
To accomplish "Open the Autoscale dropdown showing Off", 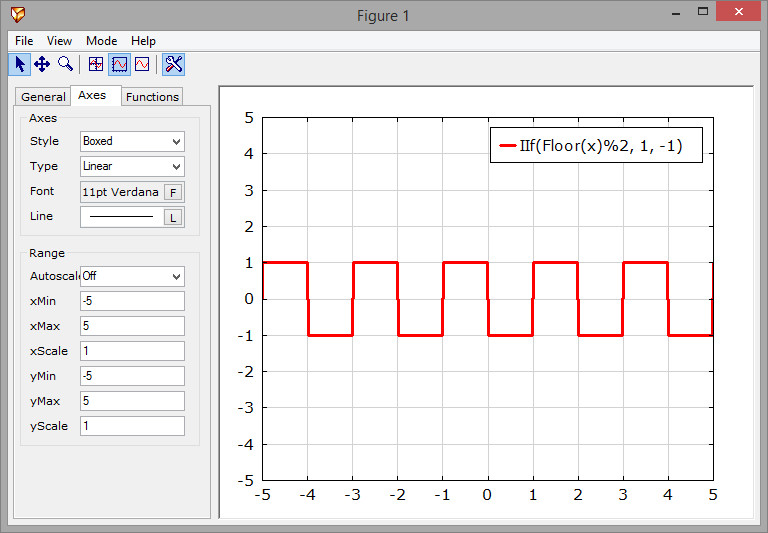I will (132, 276).
